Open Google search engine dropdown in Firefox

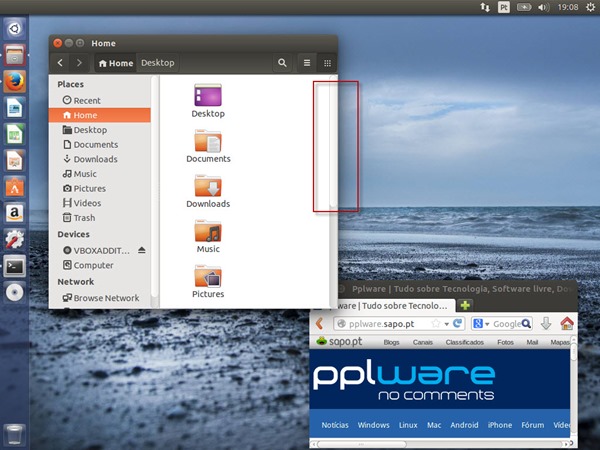coord(480,324)
